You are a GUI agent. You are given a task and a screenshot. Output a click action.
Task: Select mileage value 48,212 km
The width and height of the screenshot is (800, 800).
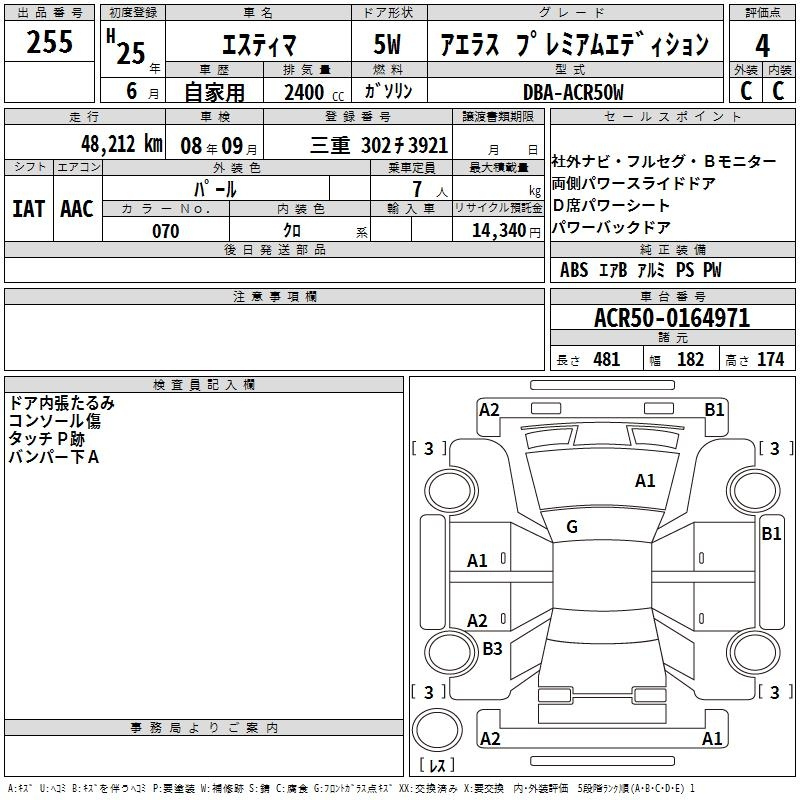[121, 144]
